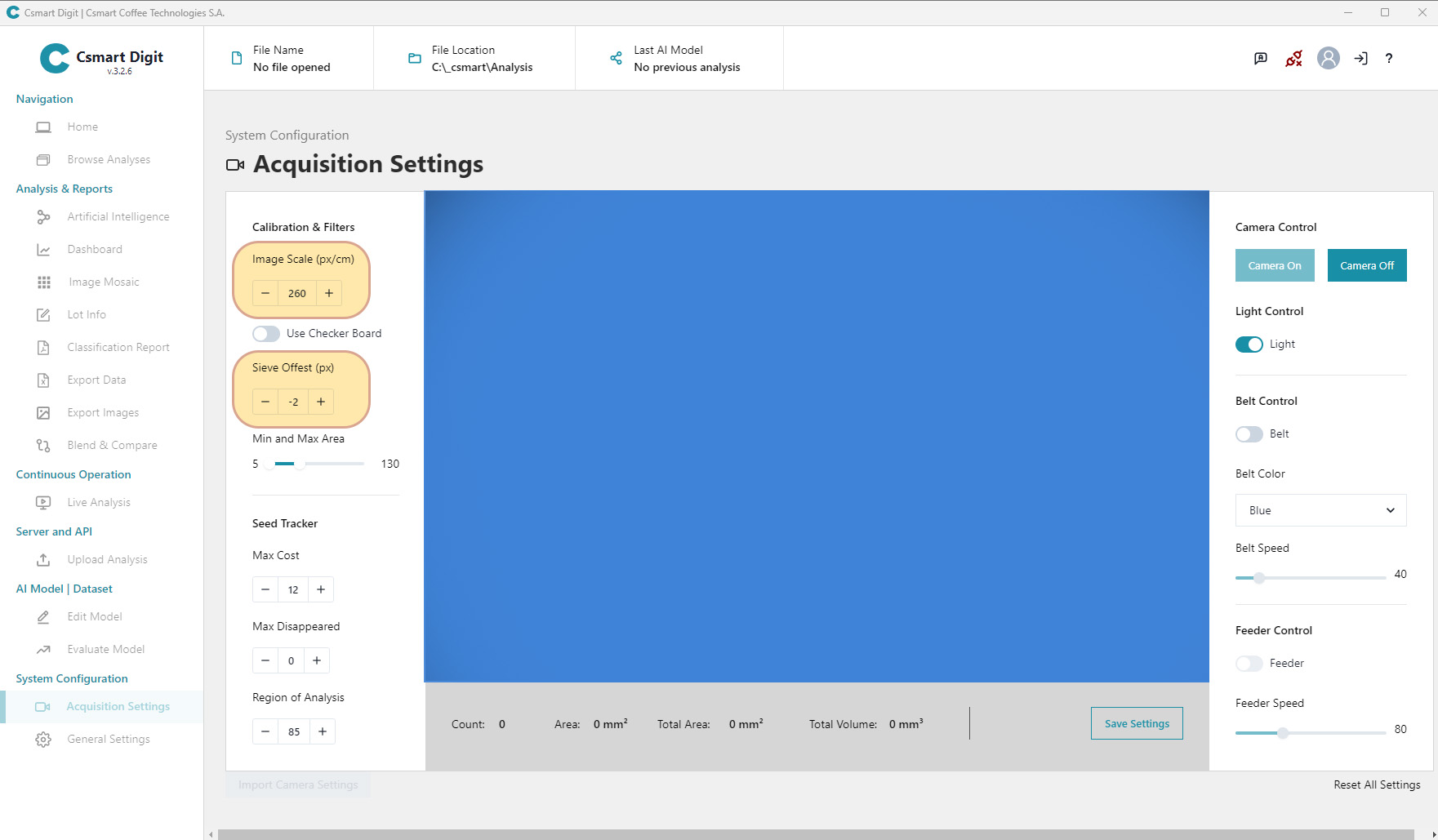Click the red disconnected plug icon
The image size is (1438, 840).
[1293, 58]
